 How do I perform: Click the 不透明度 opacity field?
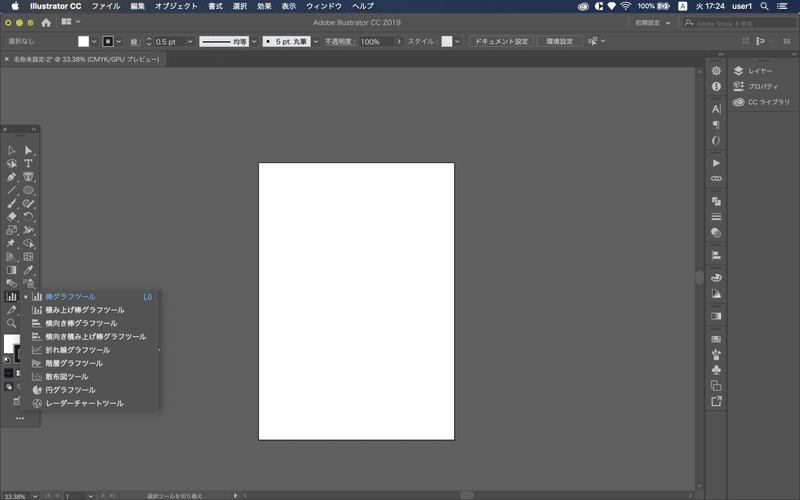tap(377, 41)
